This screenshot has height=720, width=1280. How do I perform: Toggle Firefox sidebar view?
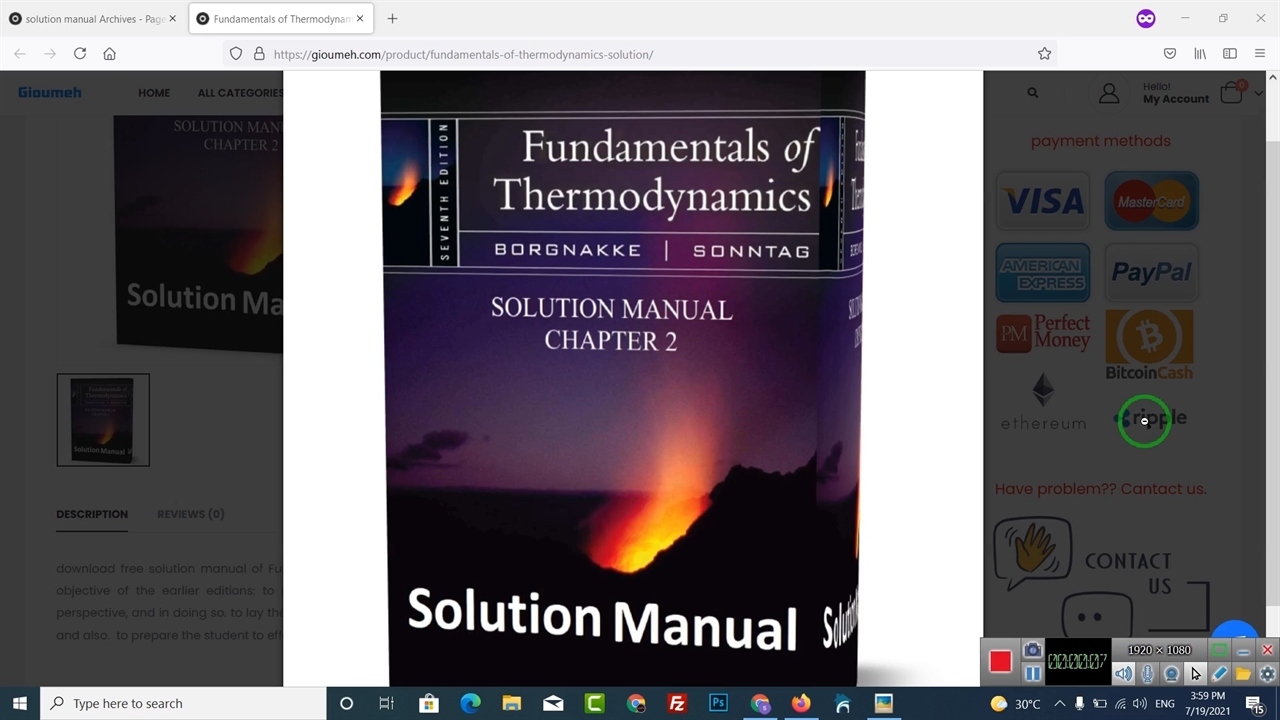pos(1230,54)
